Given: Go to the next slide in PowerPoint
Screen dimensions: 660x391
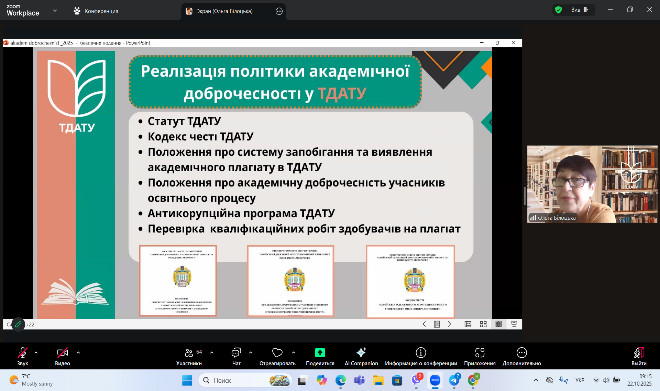Looking at the screenshot, I should (x=450, y=324).
